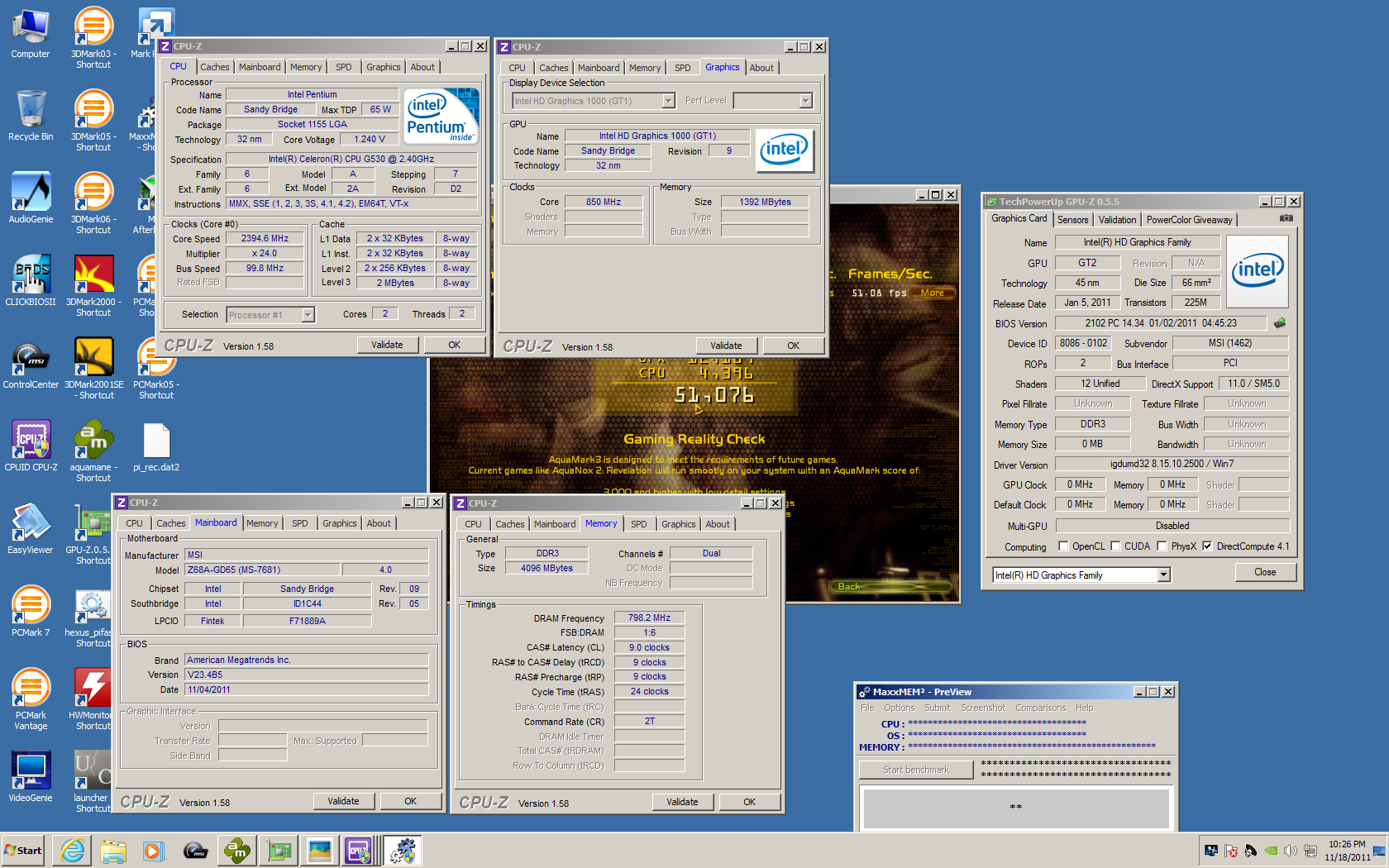Open File menu in MaxxMEM²
The width and height of the screenshot is (1389, 868).
click(867, 708)
